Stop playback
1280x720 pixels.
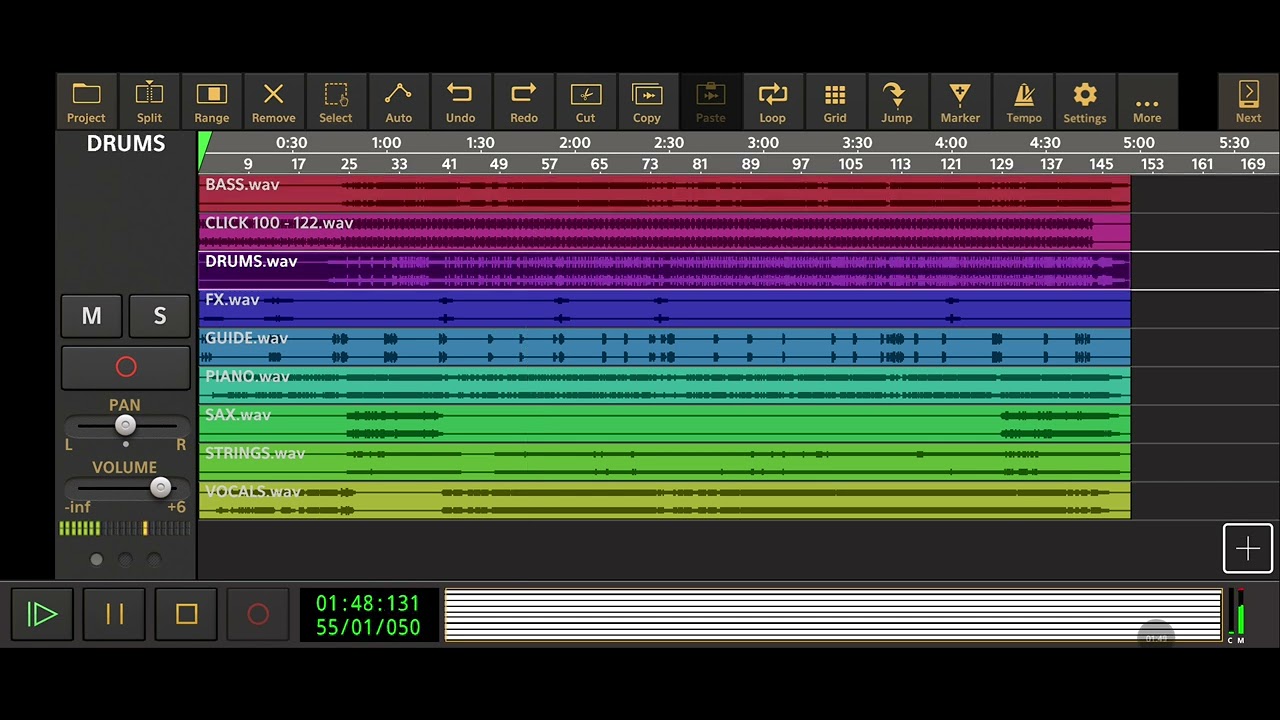186,614
